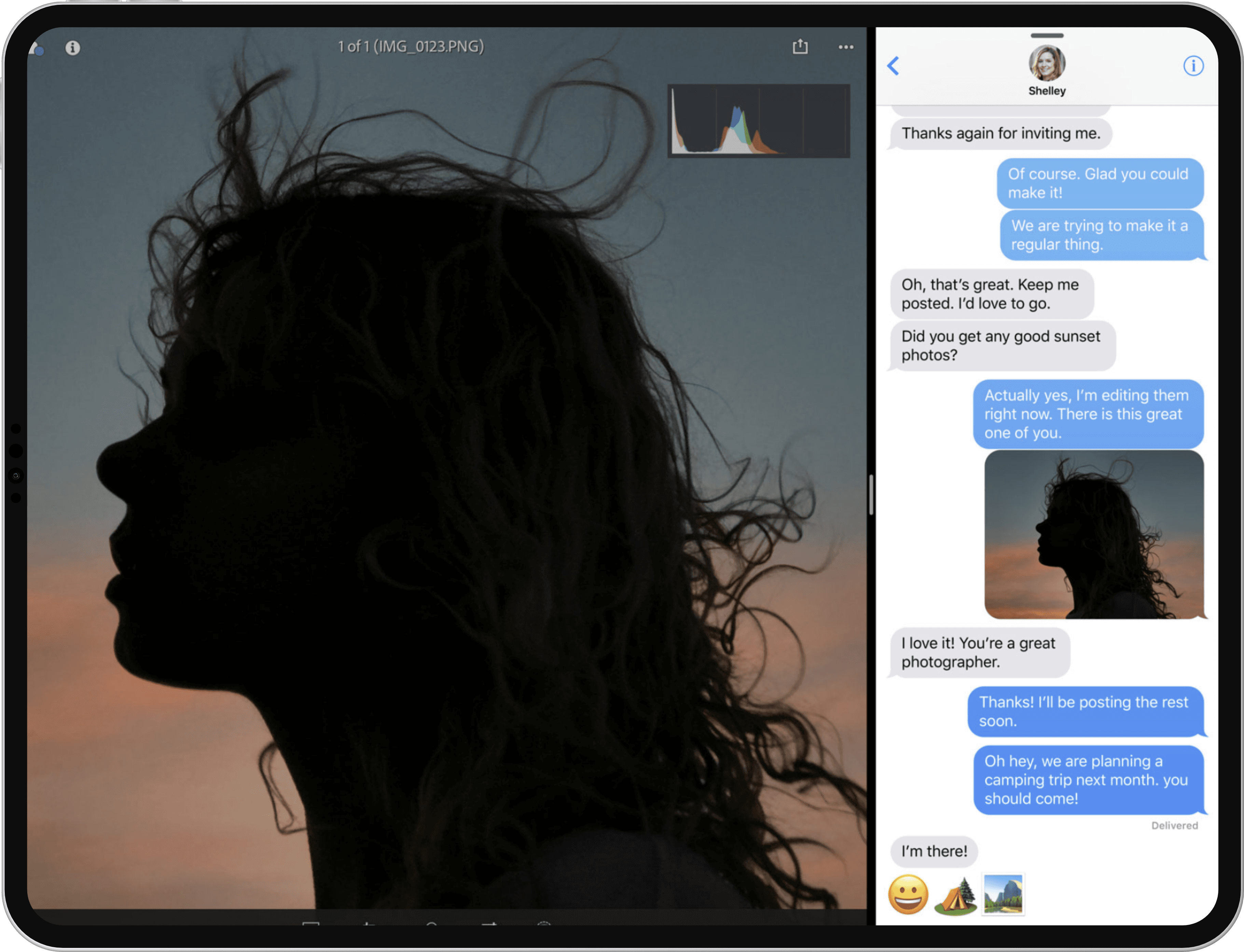Open the three-dots more options menu

click(x=846, y=47)
